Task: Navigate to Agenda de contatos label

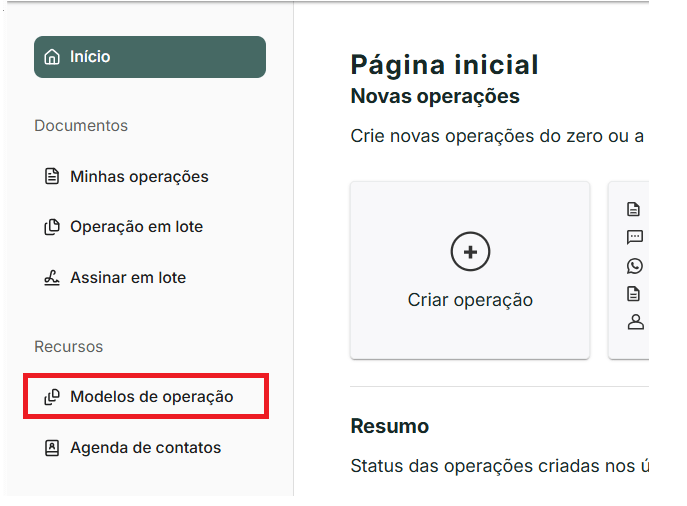Action: tap(145, 448)
